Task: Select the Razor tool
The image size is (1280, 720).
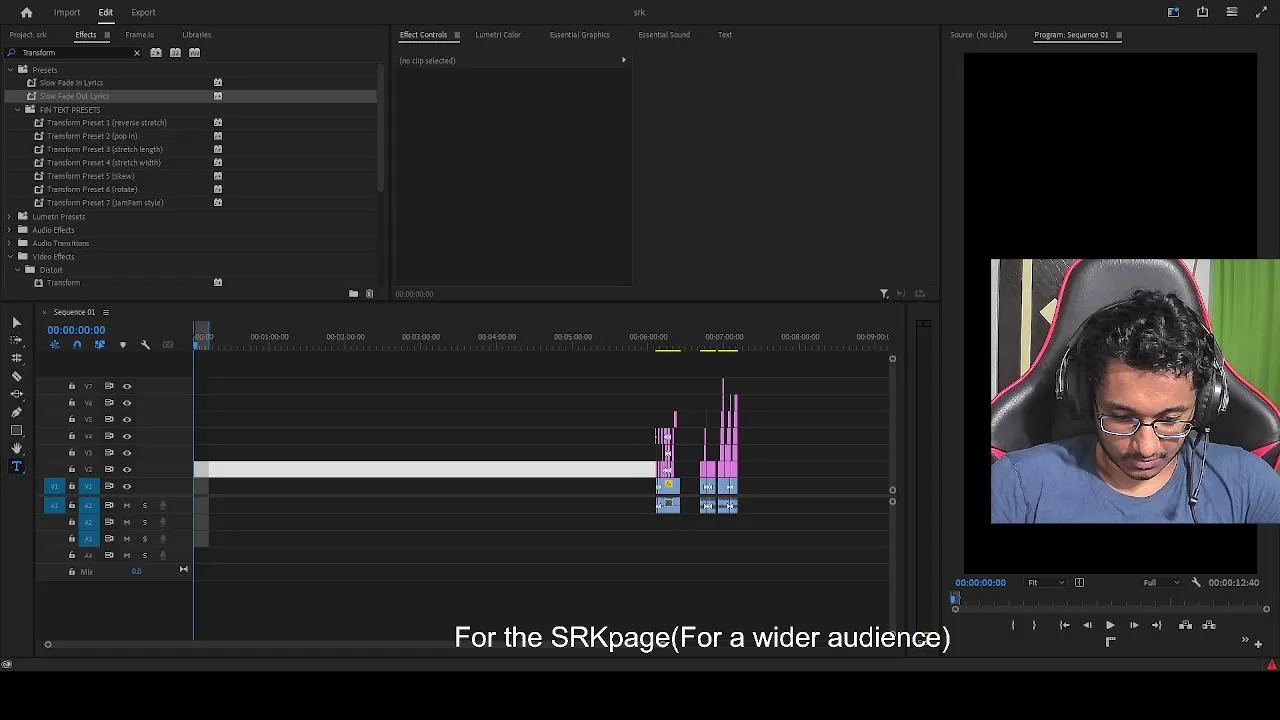Action: coord(16,376)
